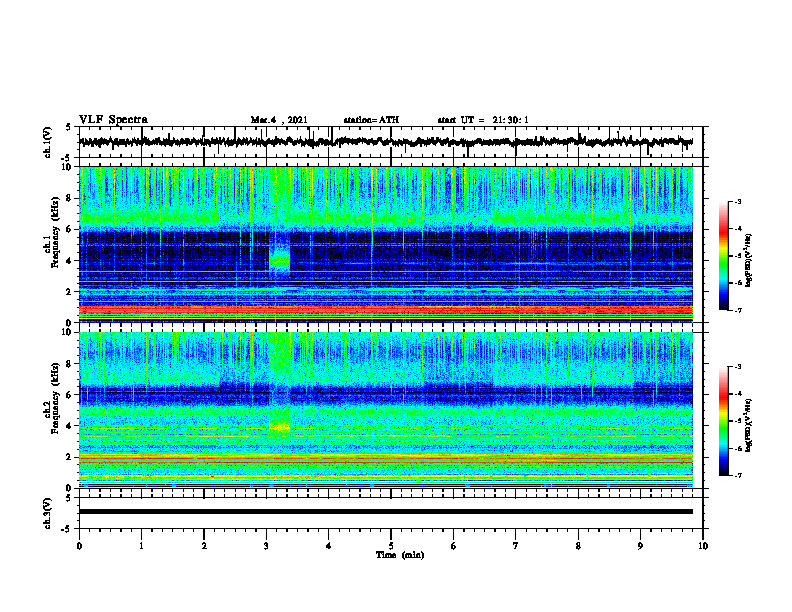This screenshot has width=792, height=612.
Task: Click the "1" label on the time axis
Action: (x=141, y=546)
